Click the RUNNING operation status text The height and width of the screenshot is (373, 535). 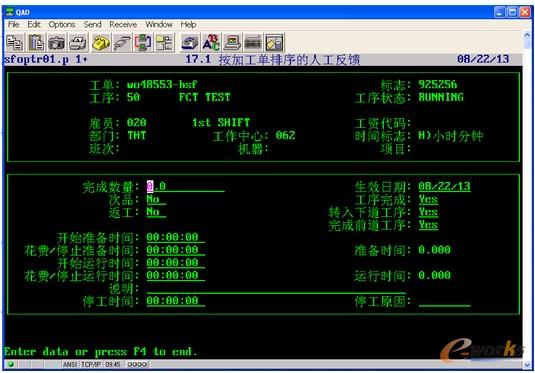441,97
